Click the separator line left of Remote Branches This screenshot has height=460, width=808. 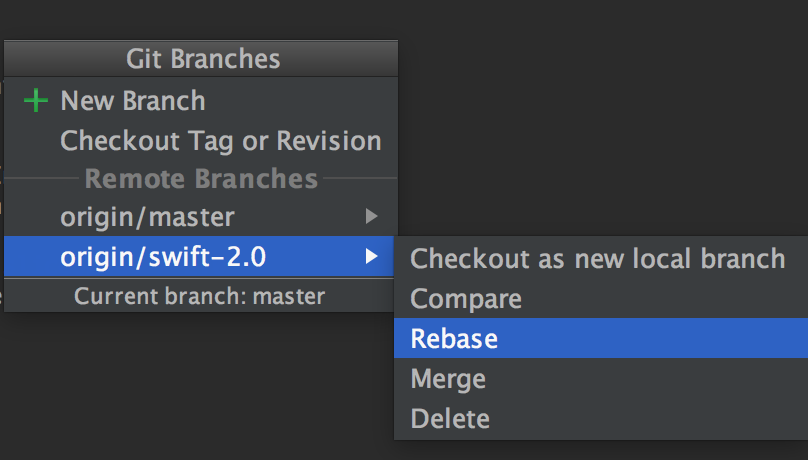point(41,178)
